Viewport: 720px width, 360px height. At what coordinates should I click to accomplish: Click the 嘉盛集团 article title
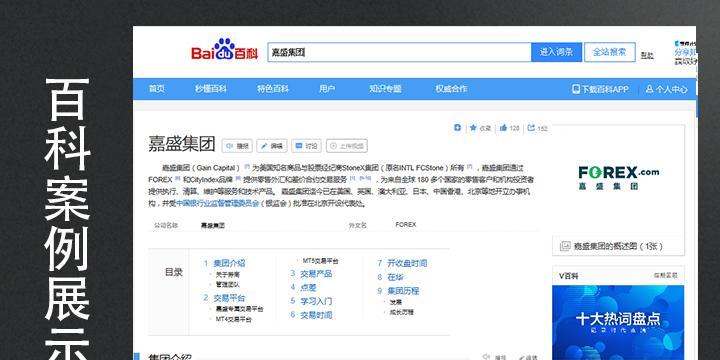(182, 144)
